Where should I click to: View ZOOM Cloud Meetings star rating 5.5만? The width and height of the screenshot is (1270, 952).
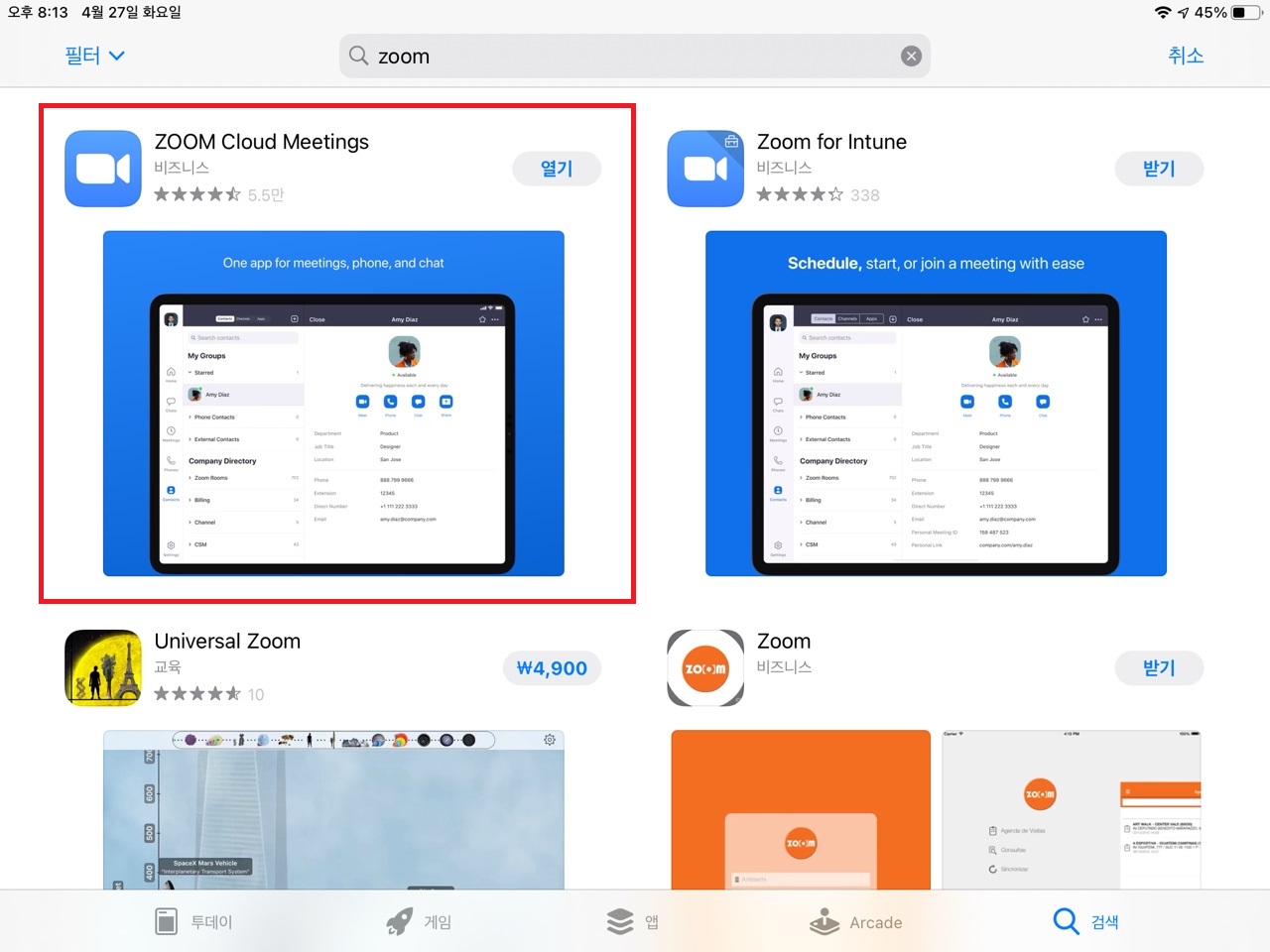click(x=219, y=194)
